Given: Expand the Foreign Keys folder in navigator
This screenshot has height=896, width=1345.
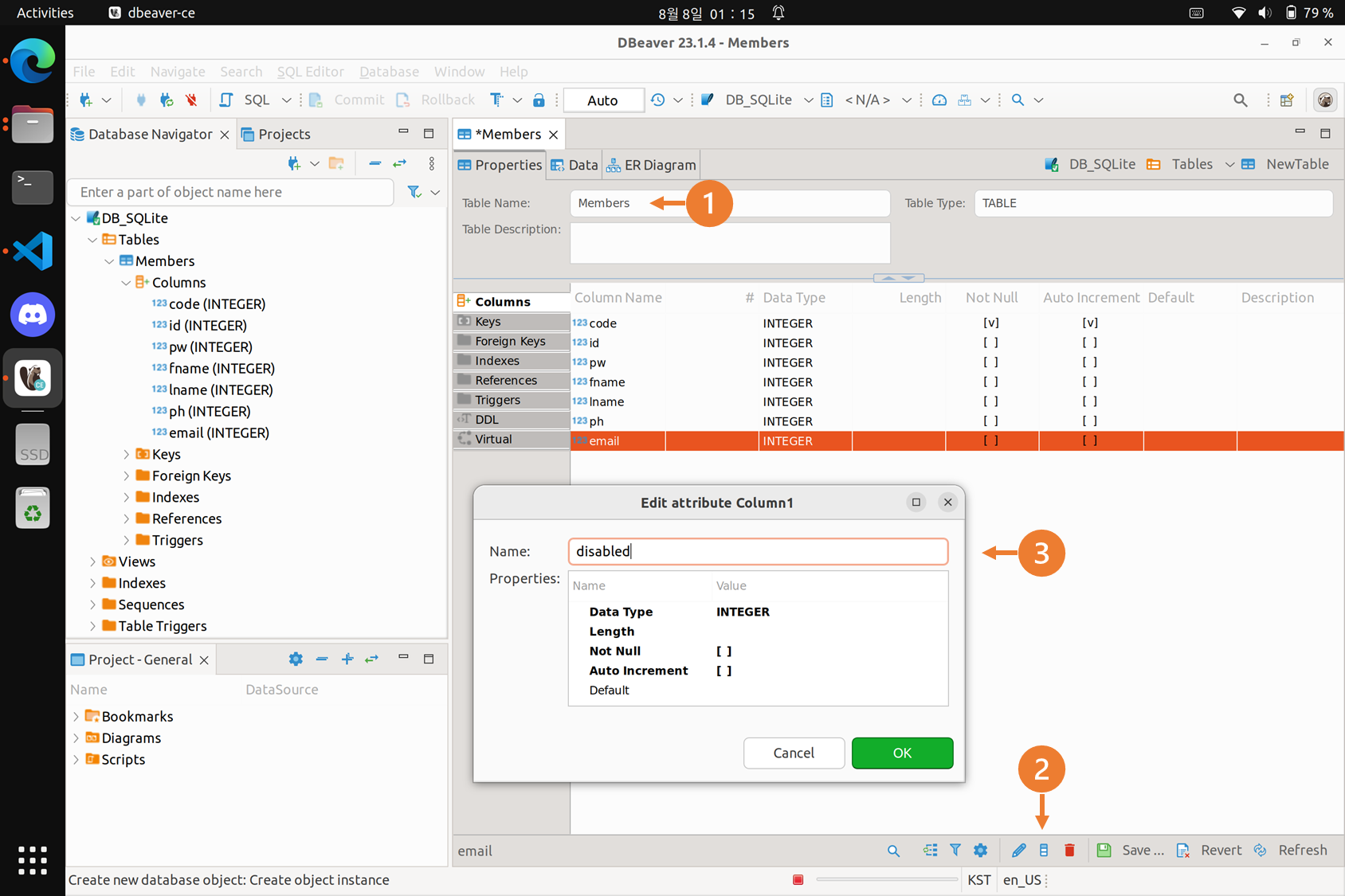Looking at the screenshot, I should [x=126, y=475].
